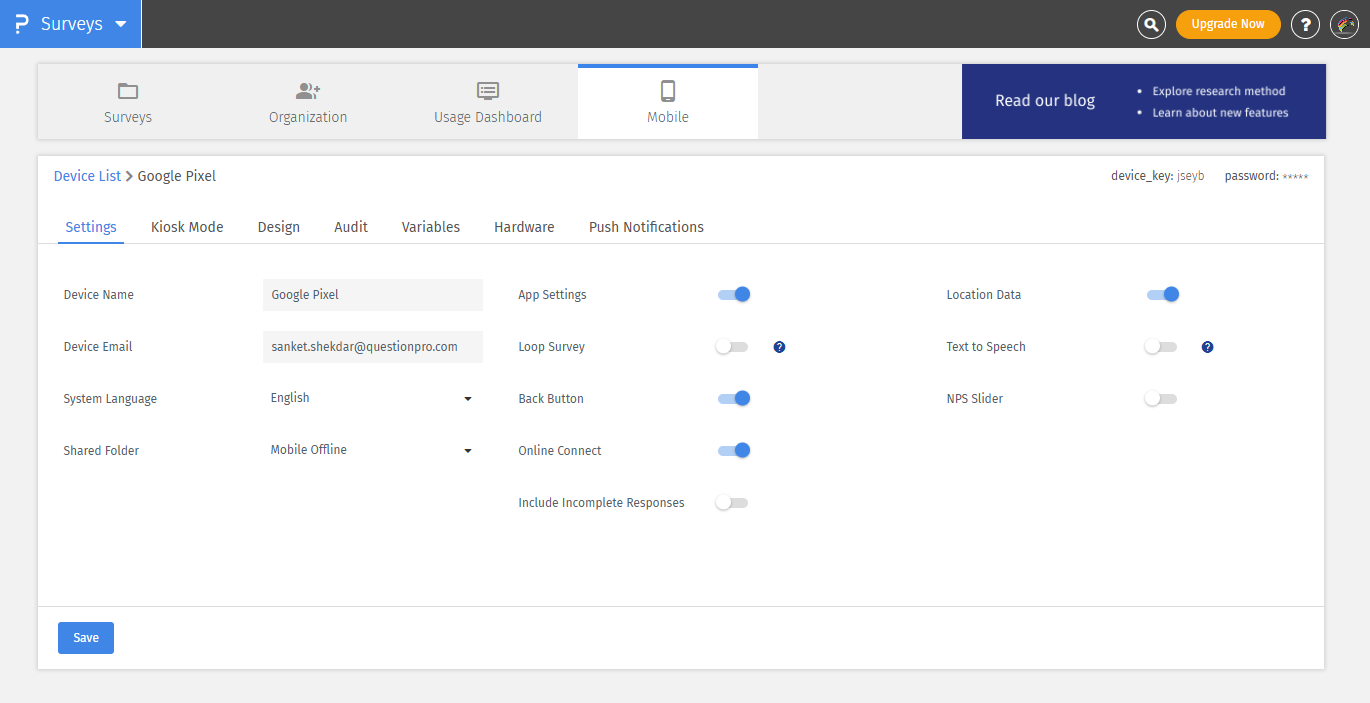Viewport: 1370px width, 703px height.
Task: Click the help question mark icon
Action: [1305, 24]
